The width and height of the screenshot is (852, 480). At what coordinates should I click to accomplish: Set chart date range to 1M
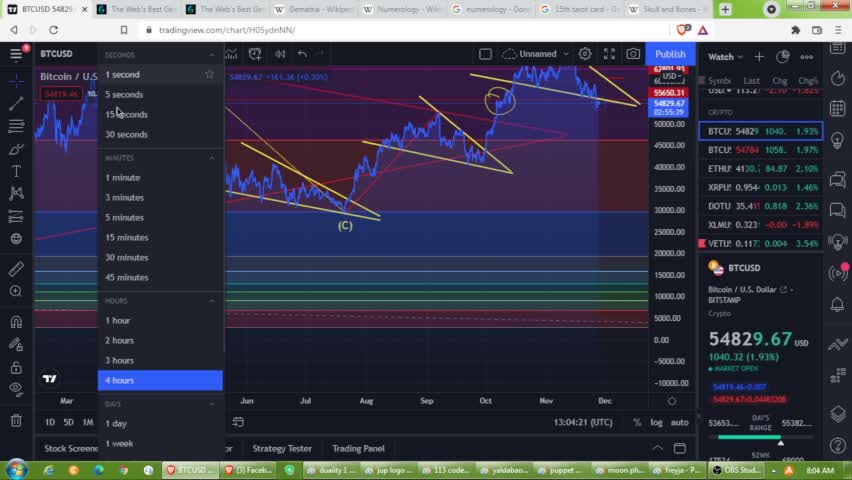pos(88,422)
